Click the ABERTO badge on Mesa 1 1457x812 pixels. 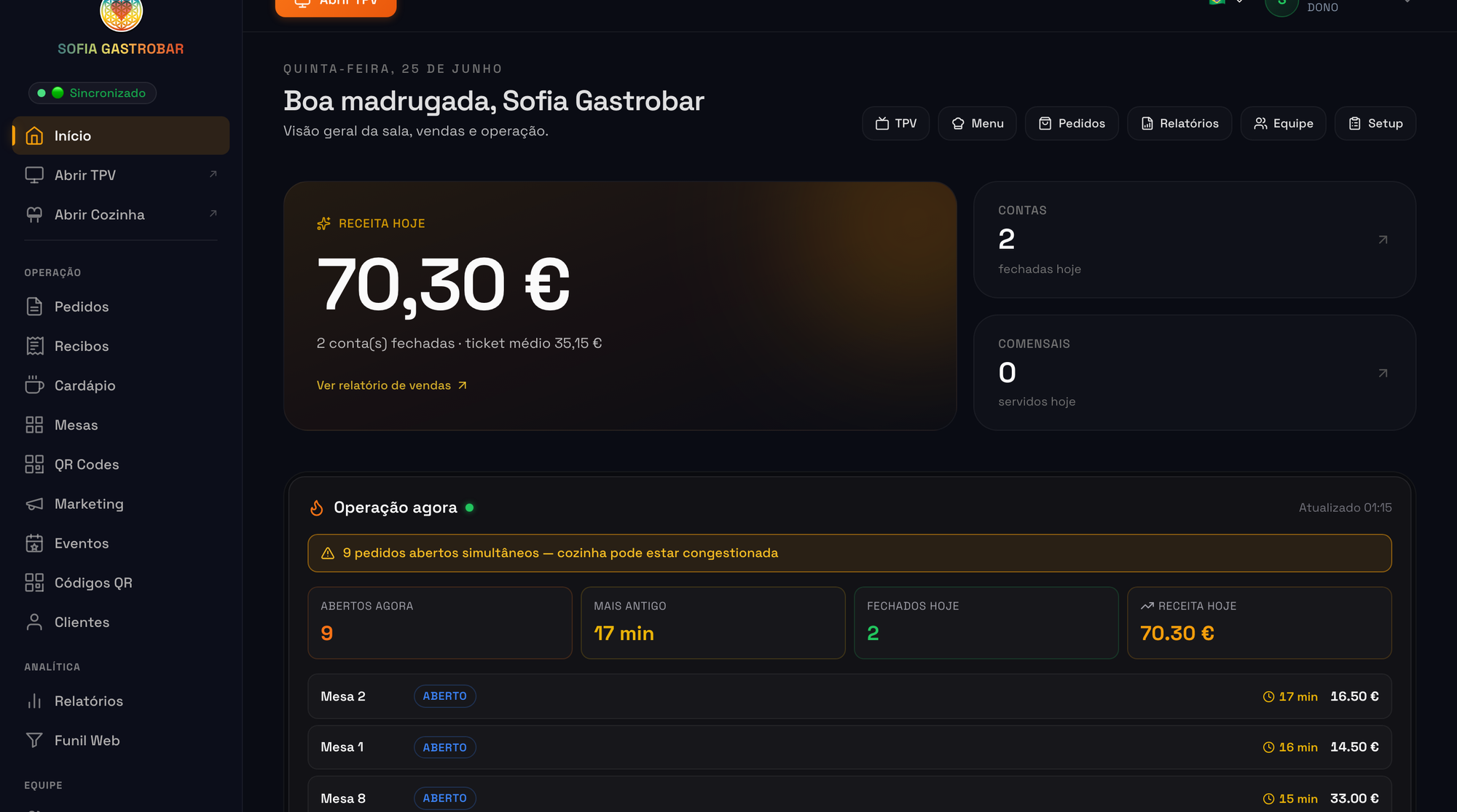[444, 747]
